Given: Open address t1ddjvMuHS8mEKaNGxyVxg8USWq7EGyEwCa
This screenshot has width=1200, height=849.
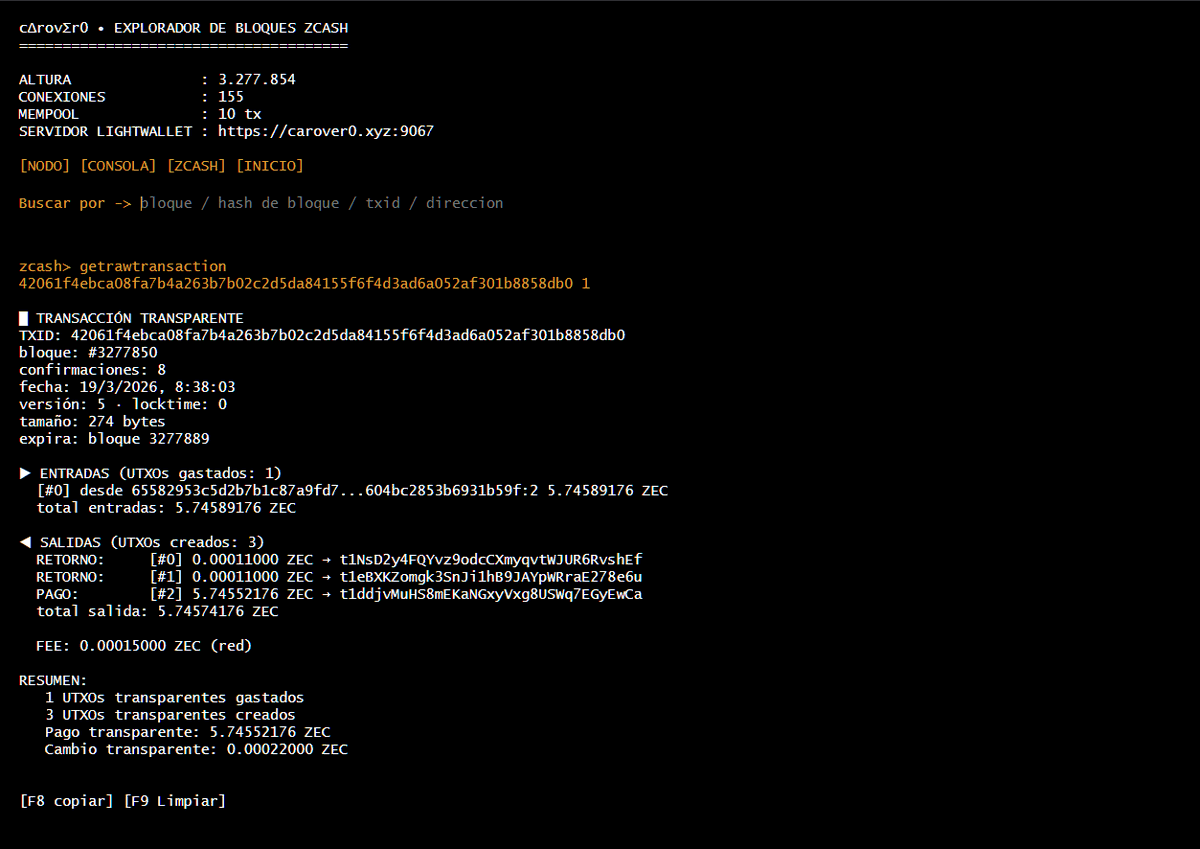Looking at the screenshot, I should (x=491, y=594).
